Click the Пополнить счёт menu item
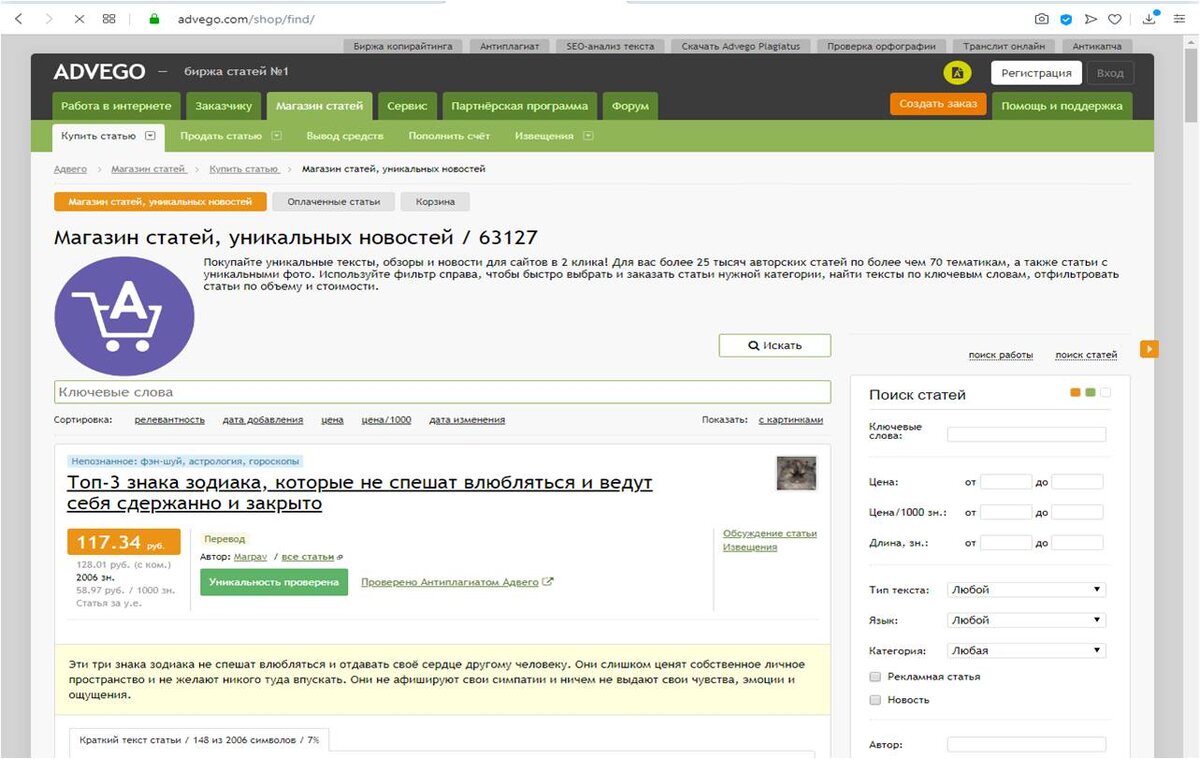Image resolution: width=1200 pixels, height=759 pixels. (449, 136)
